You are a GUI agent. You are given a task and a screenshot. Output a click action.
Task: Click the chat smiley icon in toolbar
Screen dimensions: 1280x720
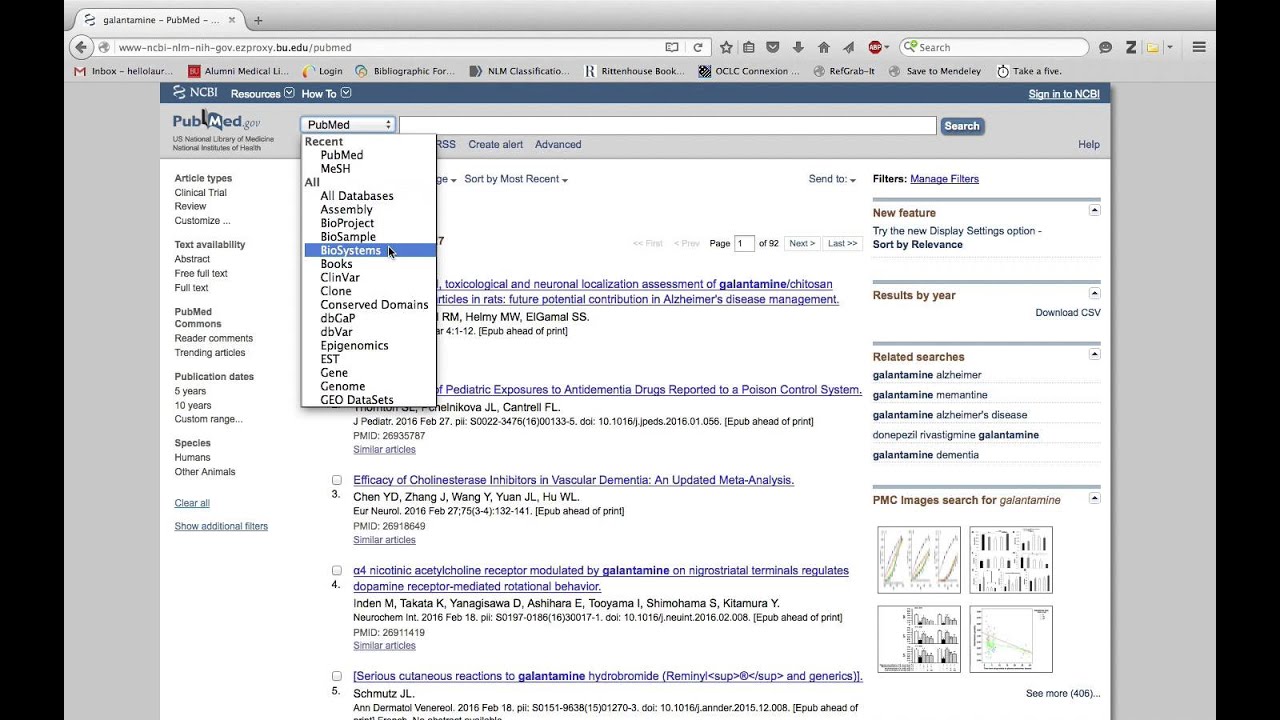pos(1105,47)
